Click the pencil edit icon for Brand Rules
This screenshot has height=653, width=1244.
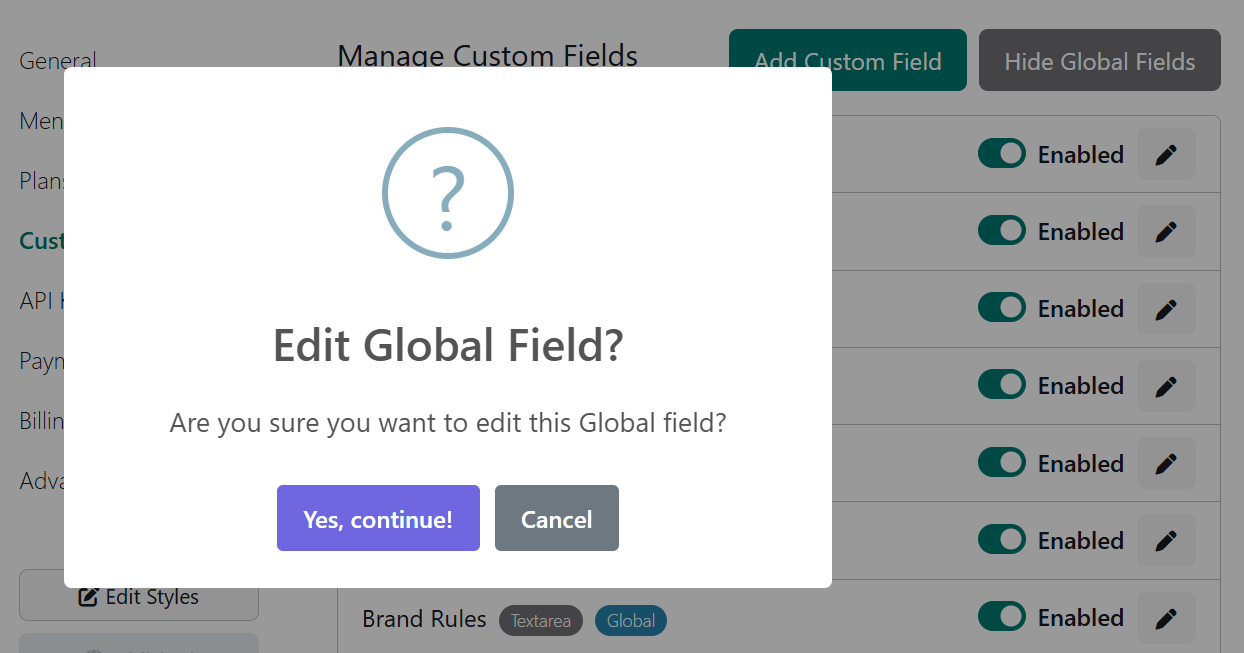point(1166,618)
